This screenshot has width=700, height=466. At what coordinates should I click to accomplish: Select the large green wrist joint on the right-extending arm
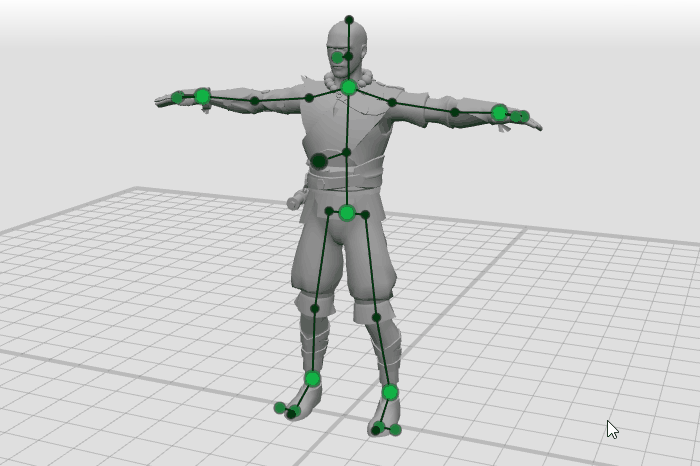[499, 113]
